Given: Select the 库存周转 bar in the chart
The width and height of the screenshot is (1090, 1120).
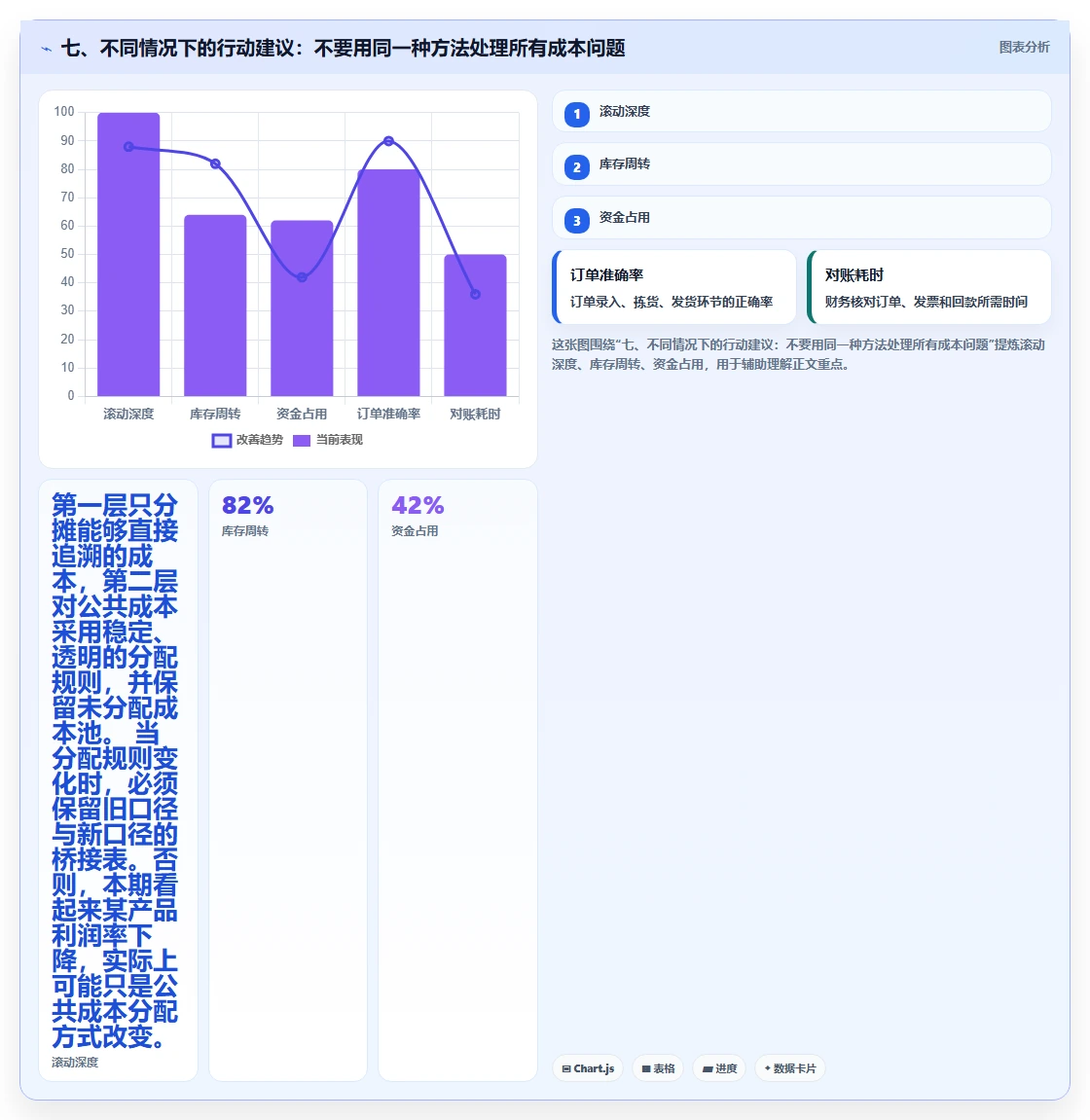Looking at the screenshot, I should pos(215,306).
